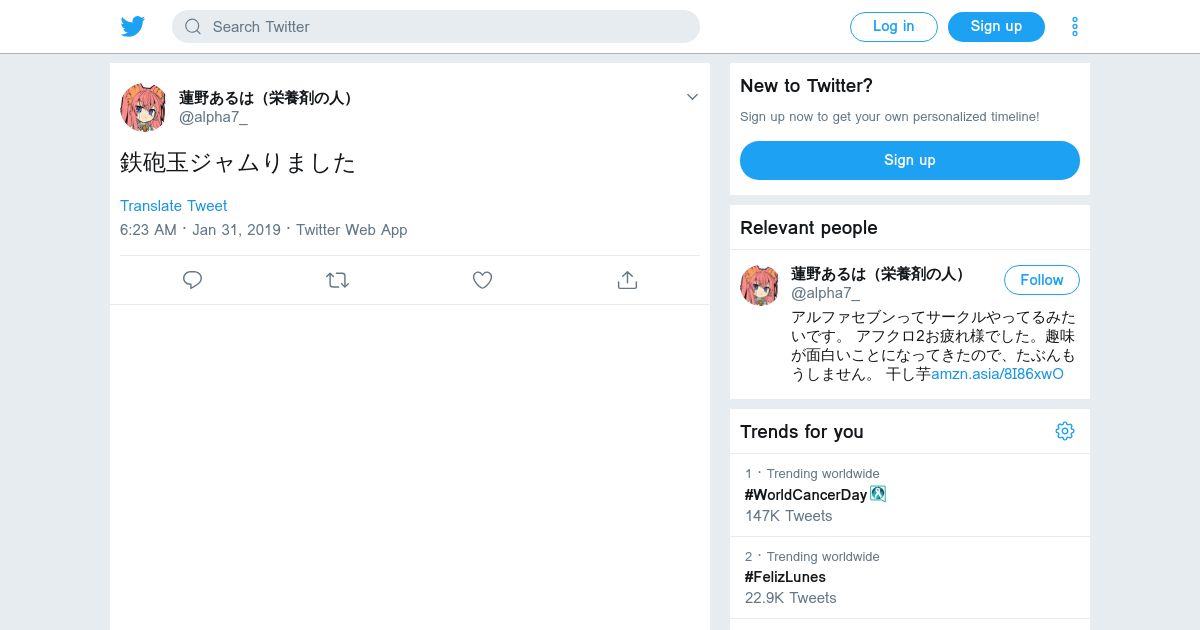Click tweet author's avatar thumbnail
1200x630 pixels.
143,108
